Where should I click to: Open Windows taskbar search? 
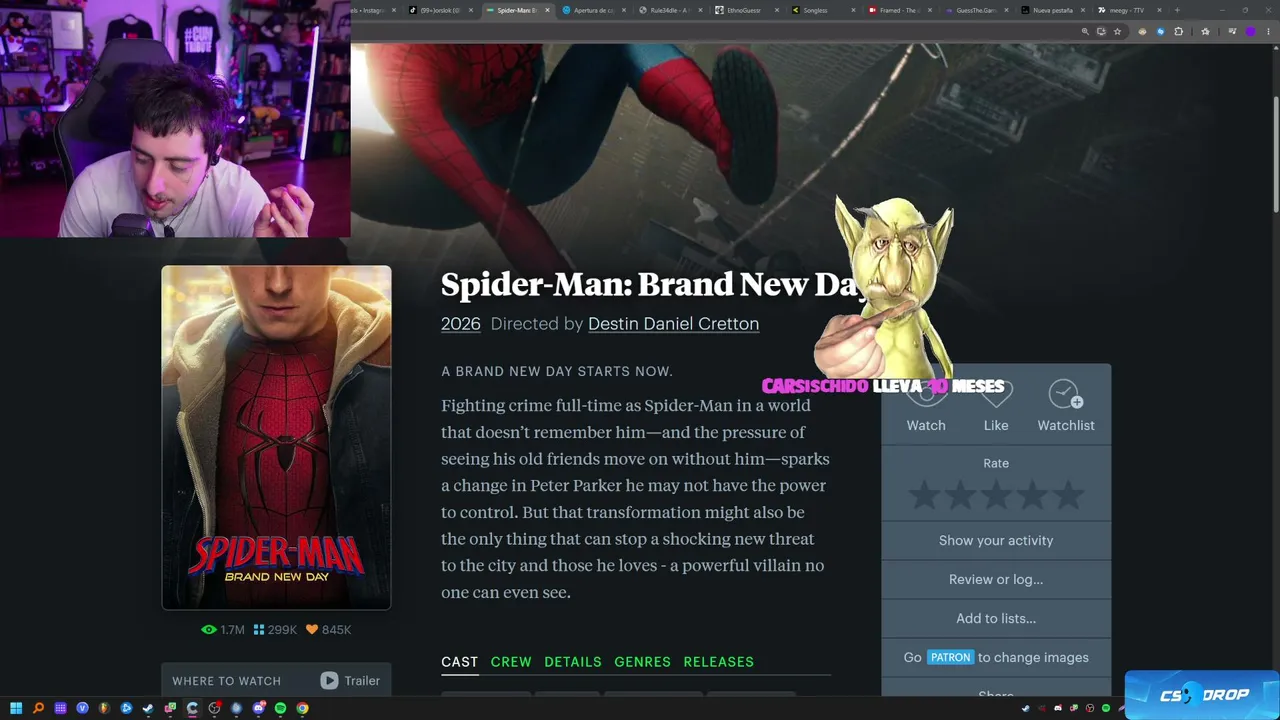tap(39, 709)
